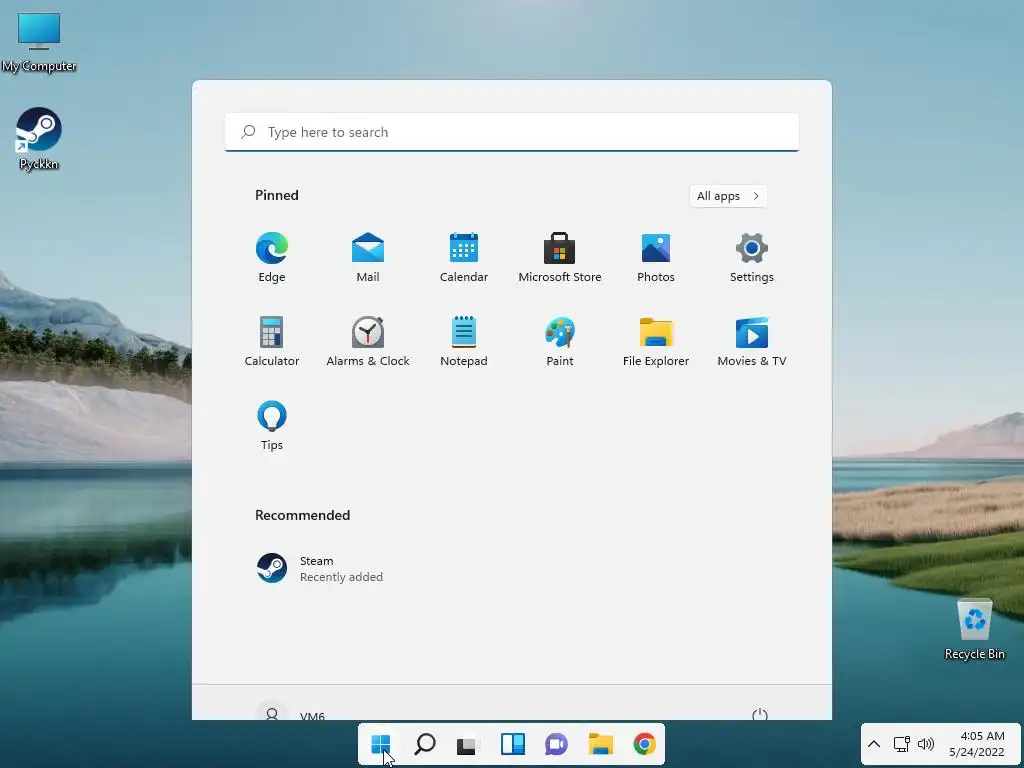Select the Recycle Bin icon

tap(974, 630)
